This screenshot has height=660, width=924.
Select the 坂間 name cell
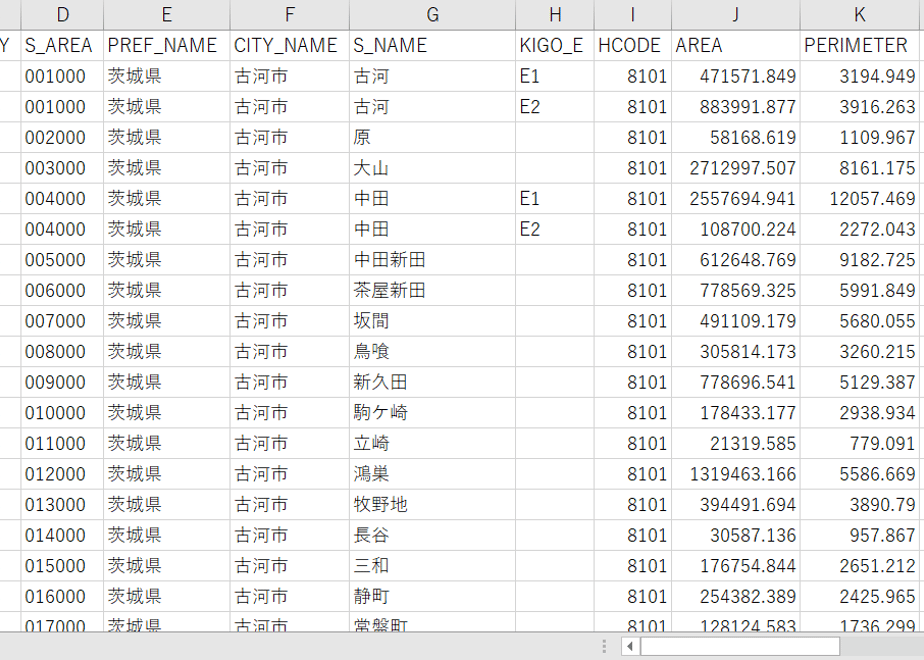(433, 321)
